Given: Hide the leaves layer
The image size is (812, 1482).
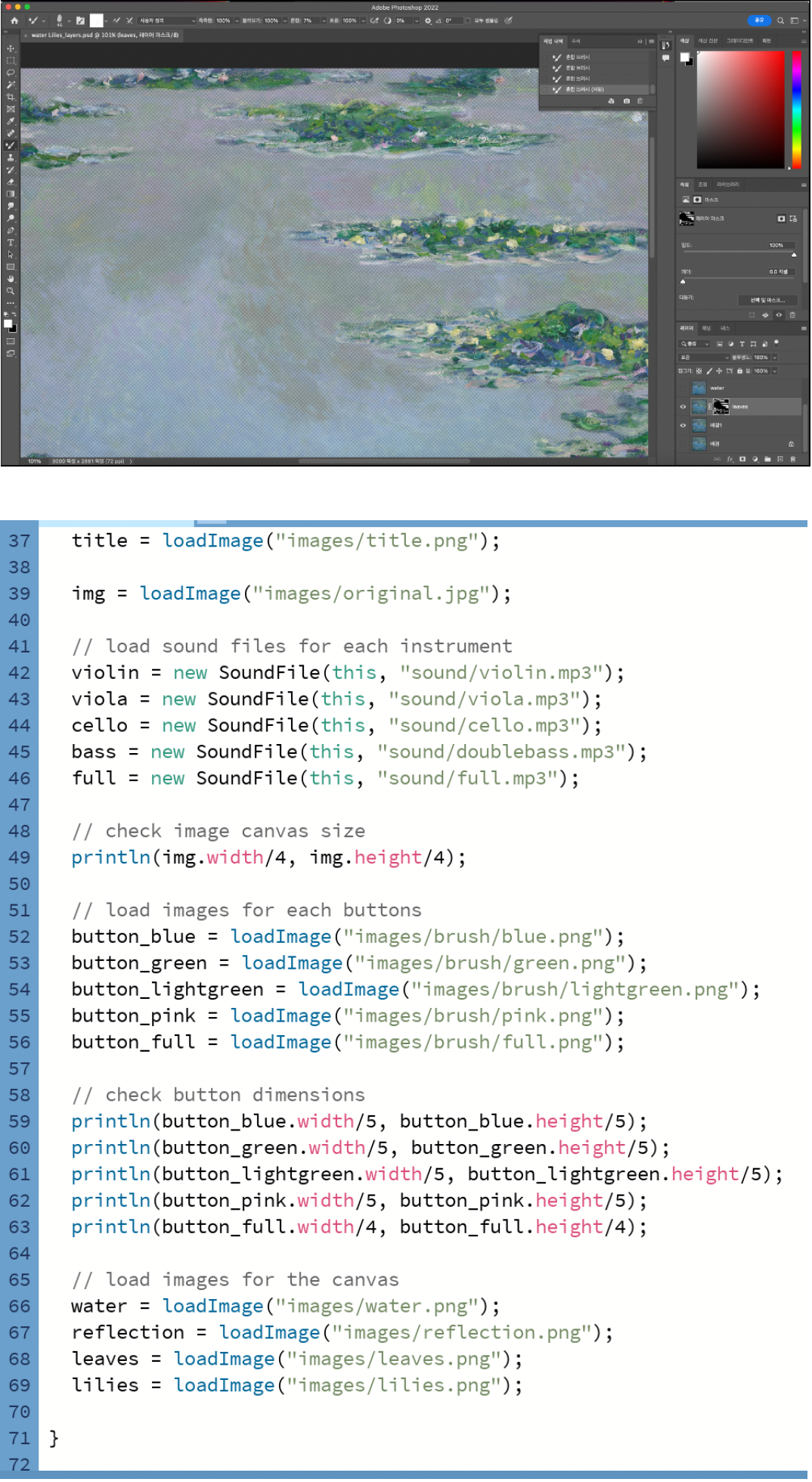Looking at the screenshot, I should click(x=683, y=407).
